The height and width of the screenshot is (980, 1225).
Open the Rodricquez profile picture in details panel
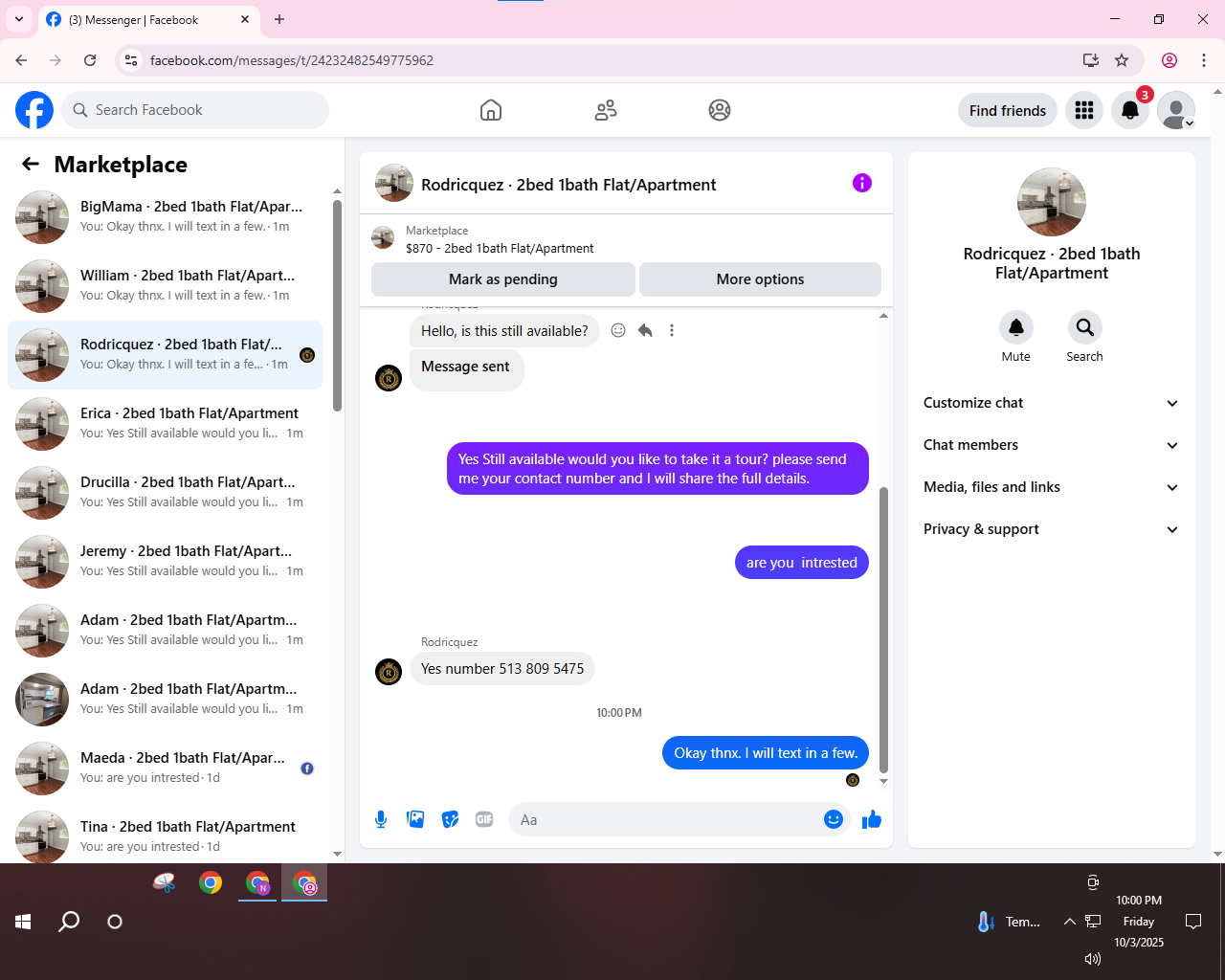coord(1052,202)
